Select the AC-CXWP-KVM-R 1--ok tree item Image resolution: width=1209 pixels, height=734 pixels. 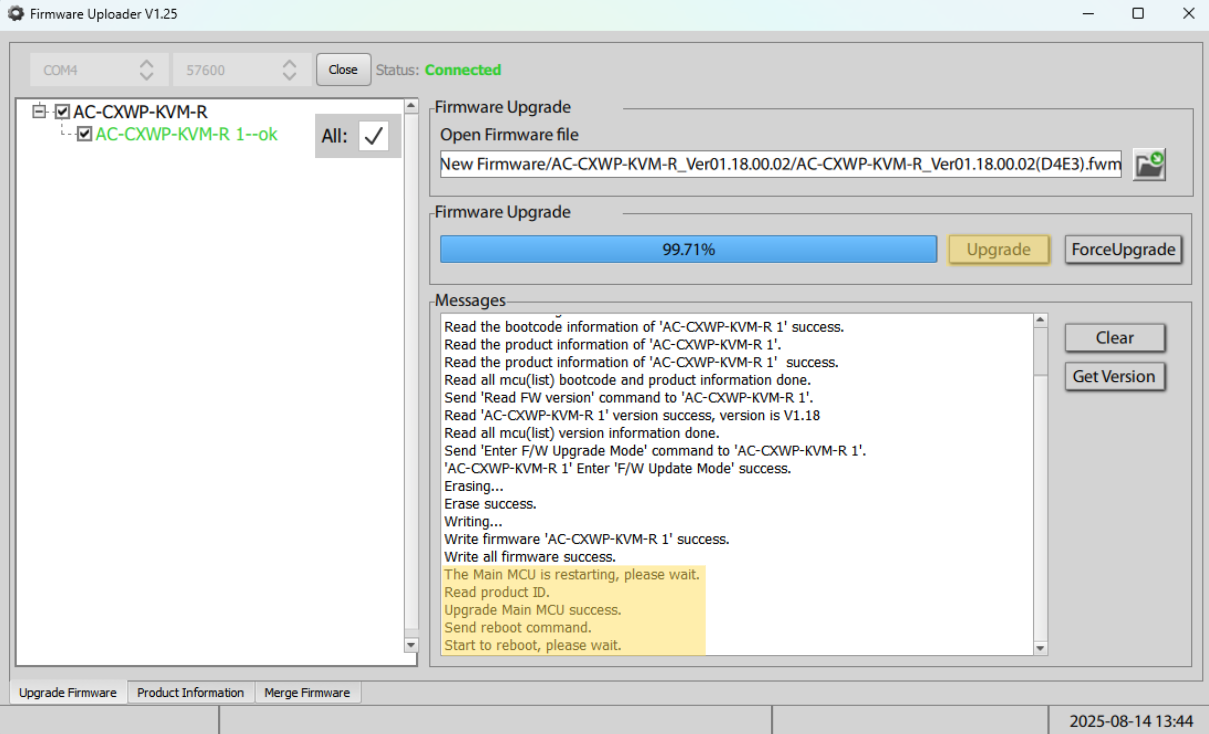point(186,134)
